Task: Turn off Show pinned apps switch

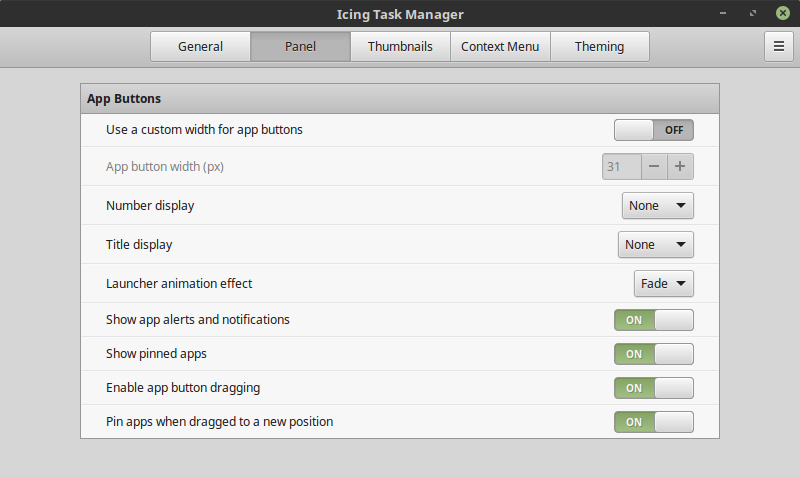Action: pos(653,354)
